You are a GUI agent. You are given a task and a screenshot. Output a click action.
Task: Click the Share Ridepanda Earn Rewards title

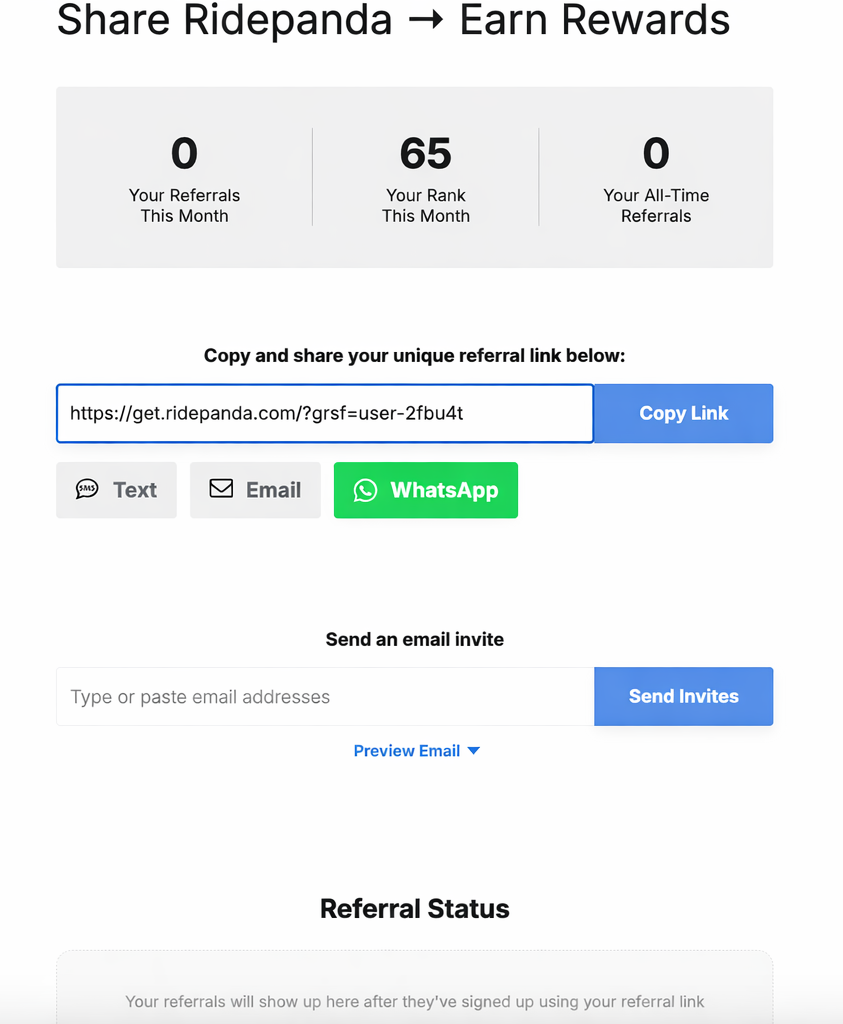(393, 20)
